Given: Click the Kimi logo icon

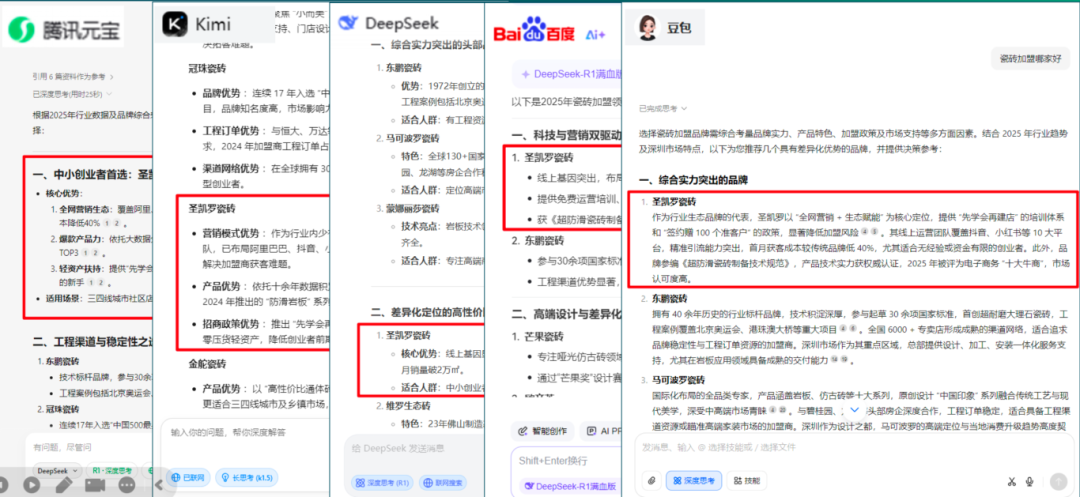Looking at the screenshot, I should point(175,23).
